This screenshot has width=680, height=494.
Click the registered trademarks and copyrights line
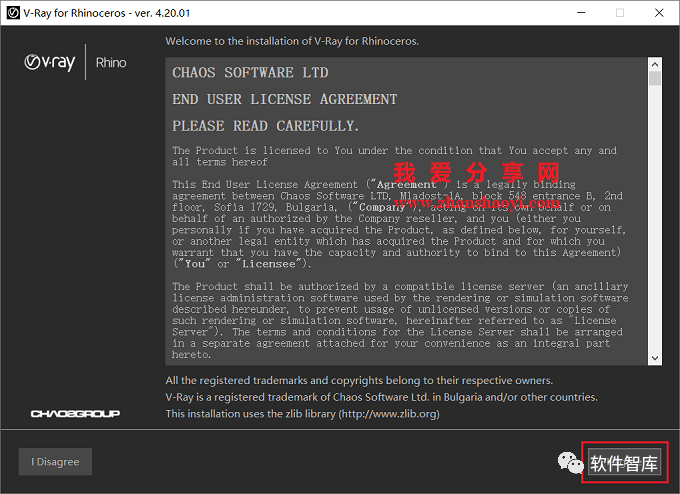click(x=359, y=380)
